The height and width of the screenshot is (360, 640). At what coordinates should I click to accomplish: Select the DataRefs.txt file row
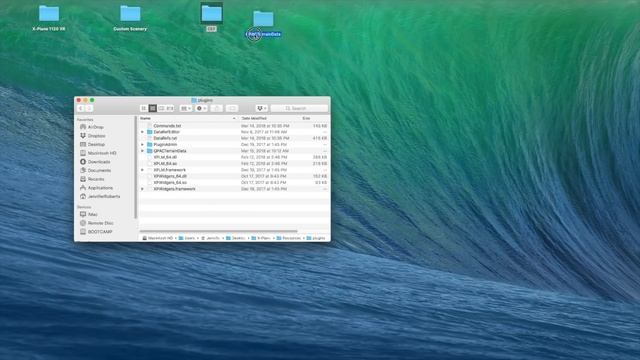(234, 138)
